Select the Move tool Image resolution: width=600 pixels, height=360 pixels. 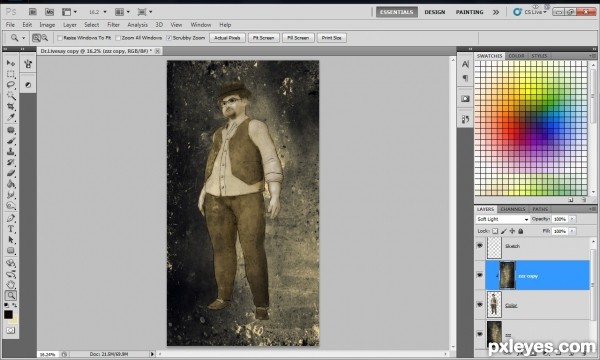coord(11,63)
